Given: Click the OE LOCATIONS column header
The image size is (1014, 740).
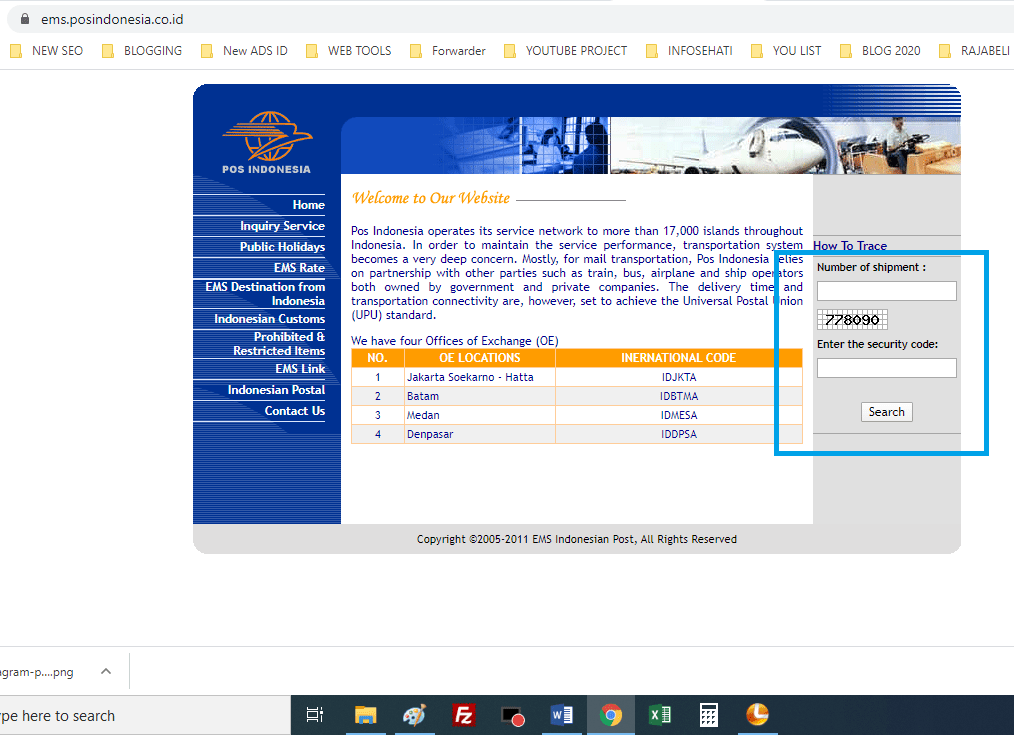Looking at the screenshot, I should [479, 358].
